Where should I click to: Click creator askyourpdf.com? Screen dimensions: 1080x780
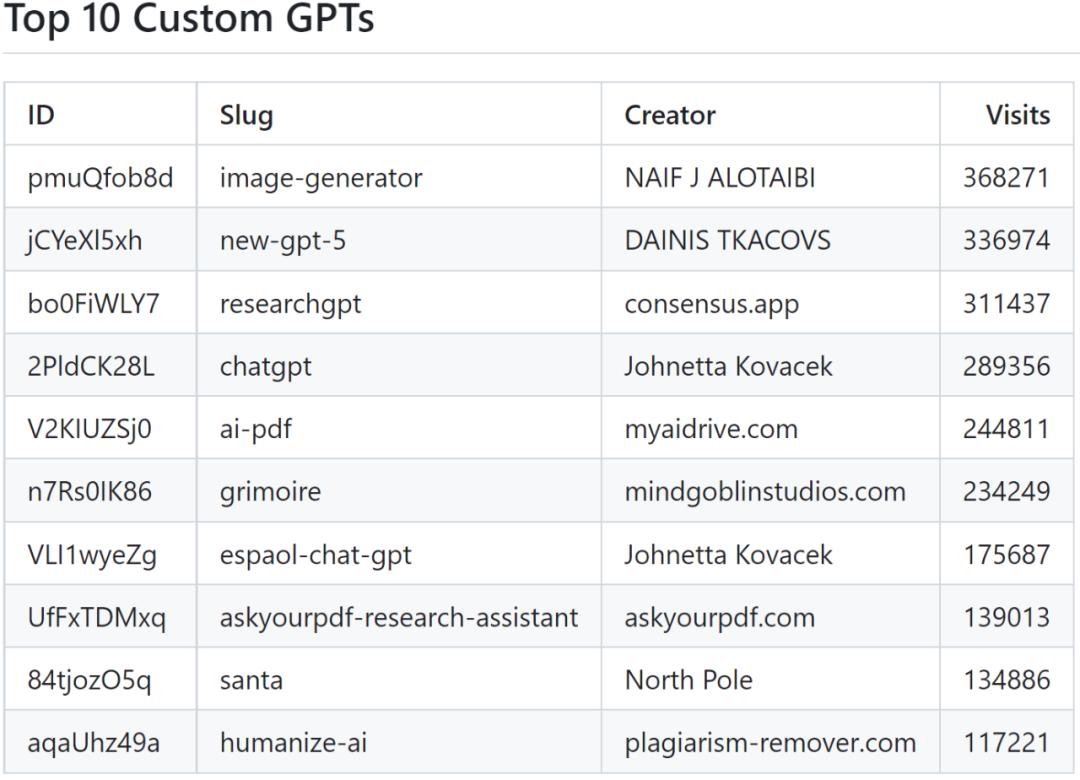tap(719, 618)
